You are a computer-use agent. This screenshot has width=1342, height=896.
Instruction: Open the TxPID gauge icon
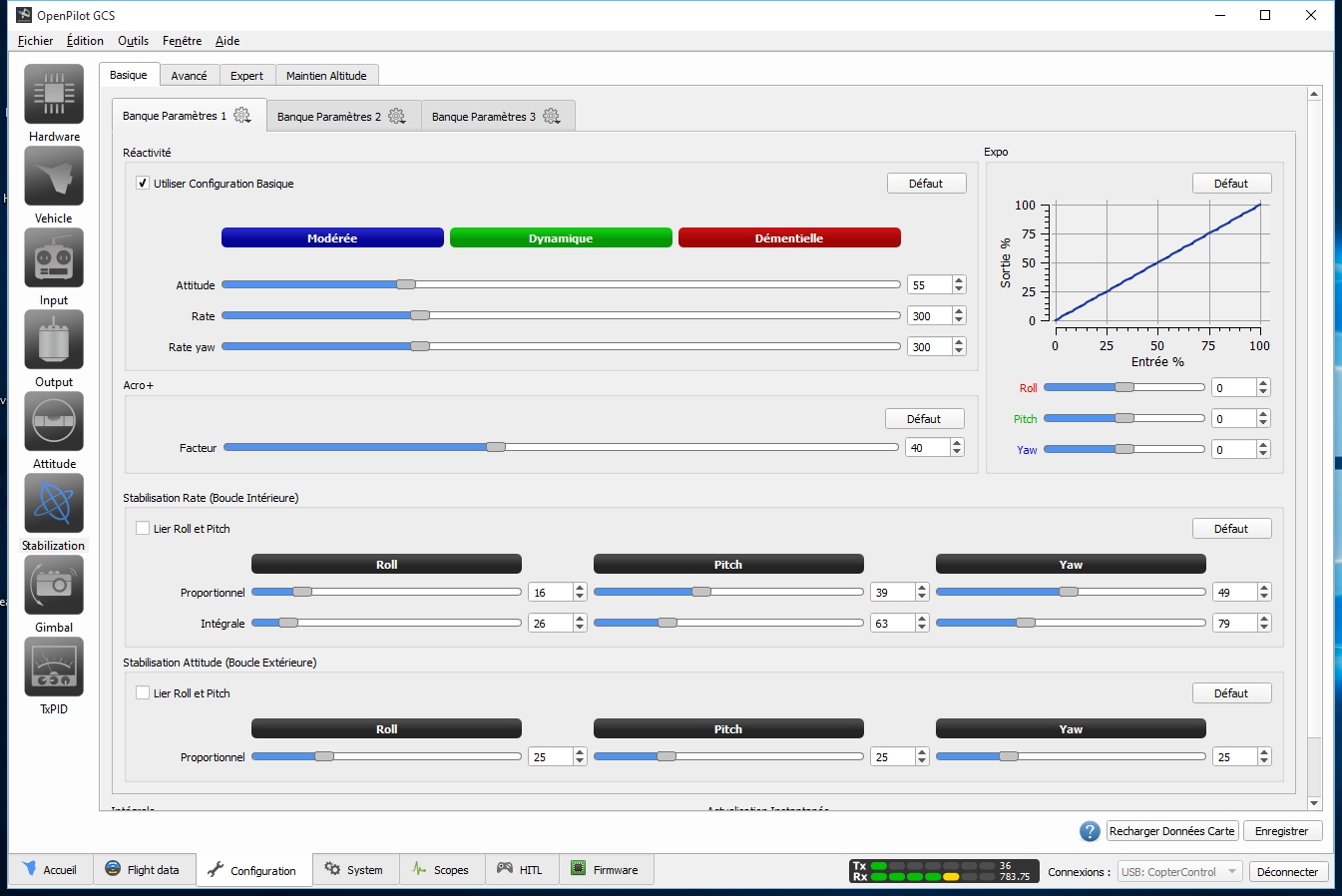pyautogui.click(x=54, y=668)
